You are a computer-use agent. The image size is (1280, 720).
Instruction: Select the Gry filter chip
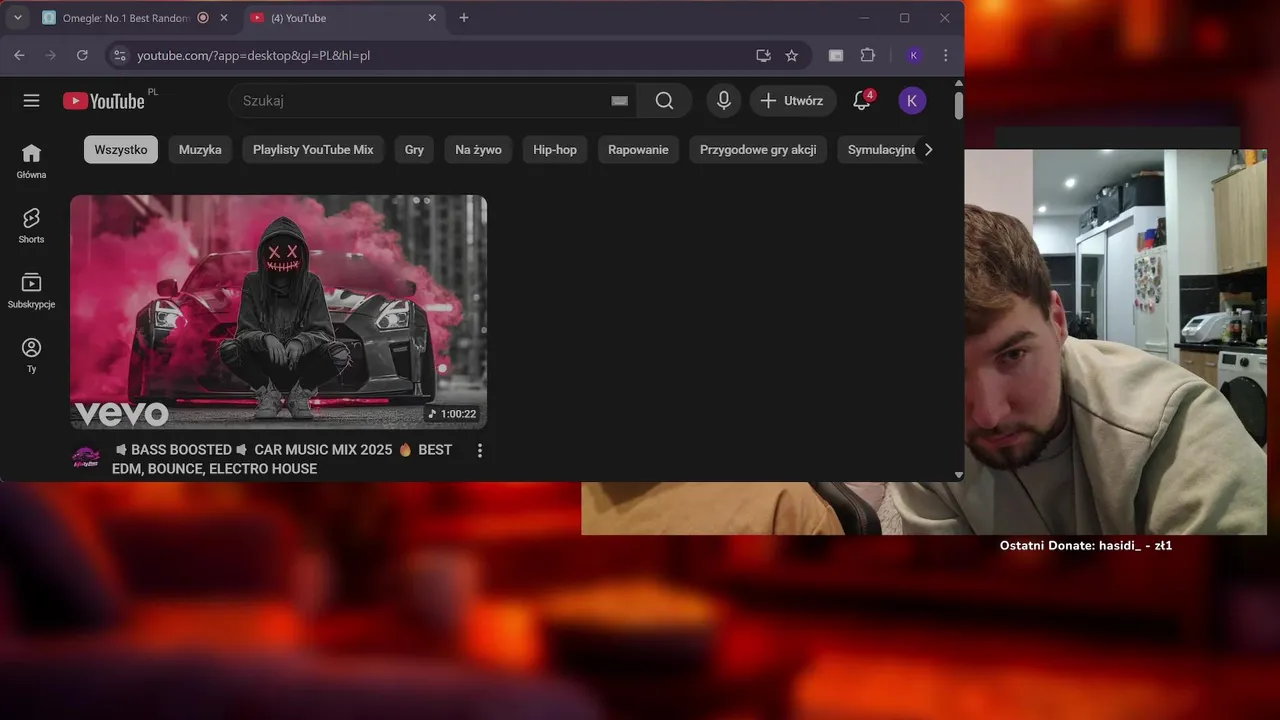click(414, 150)
